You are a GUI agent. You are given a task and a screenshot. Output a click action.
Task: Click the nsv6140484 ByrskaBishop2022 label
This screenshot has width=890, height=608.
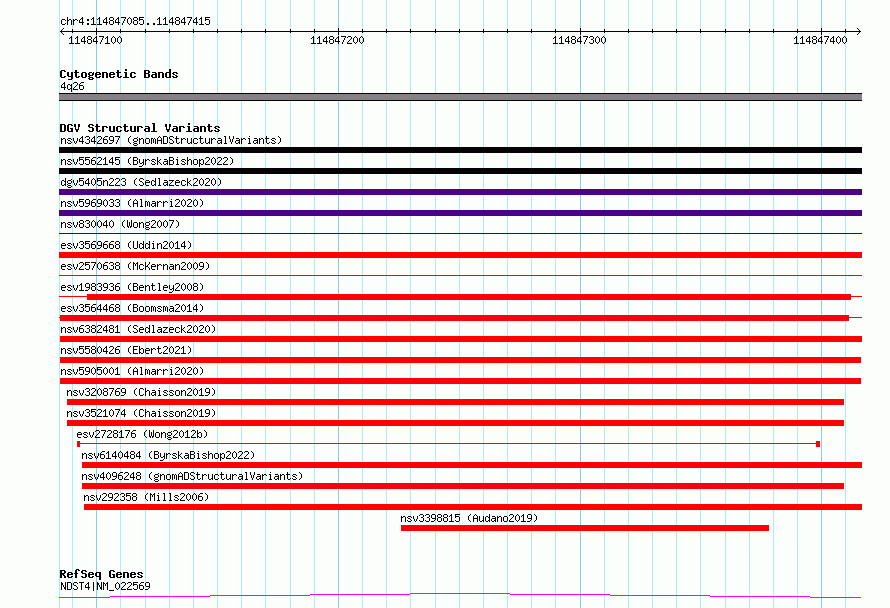coord(168,455)
